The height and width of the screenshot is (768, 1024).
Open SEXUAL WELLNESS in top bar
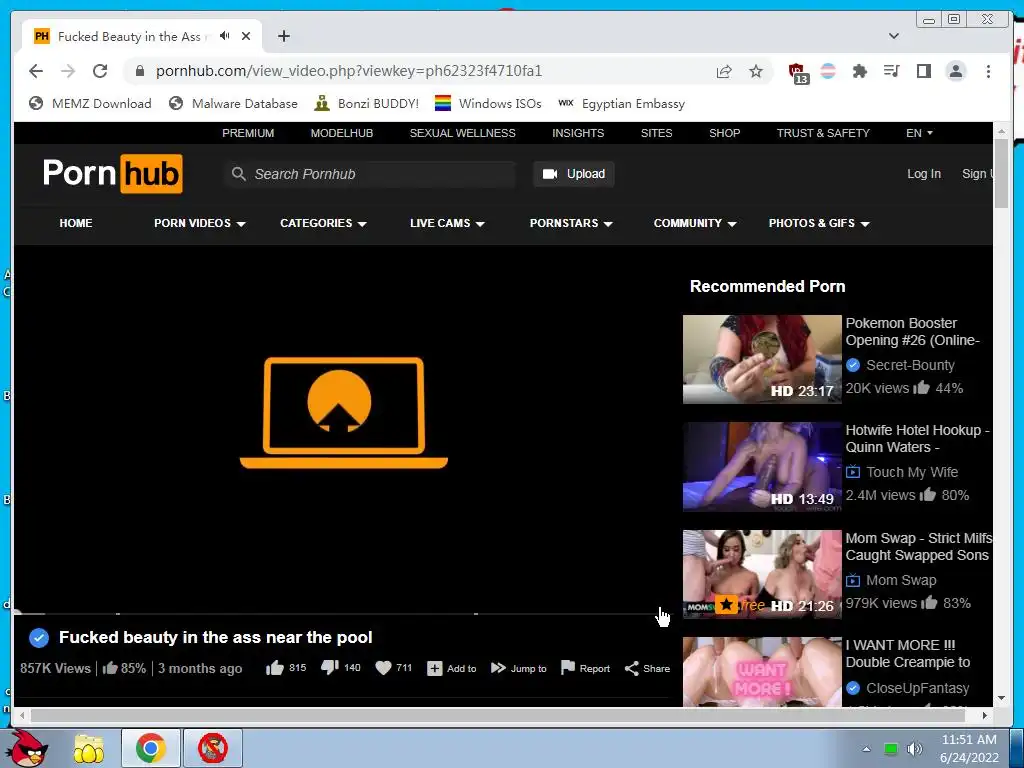462,133
